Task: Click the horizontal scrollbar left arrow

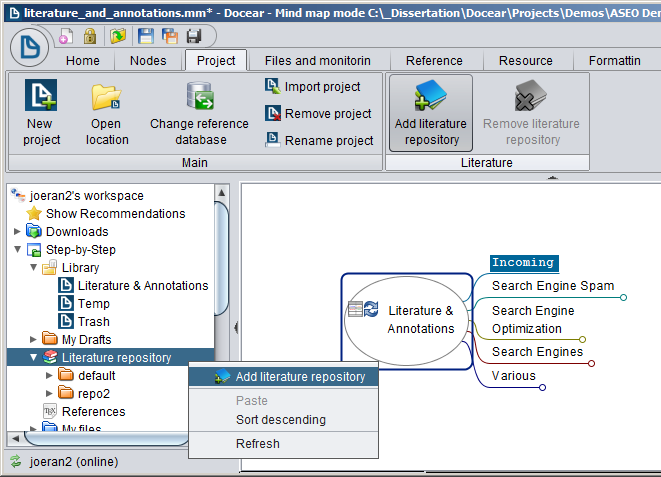Action: pyautogui.click(x=16, y=438)
